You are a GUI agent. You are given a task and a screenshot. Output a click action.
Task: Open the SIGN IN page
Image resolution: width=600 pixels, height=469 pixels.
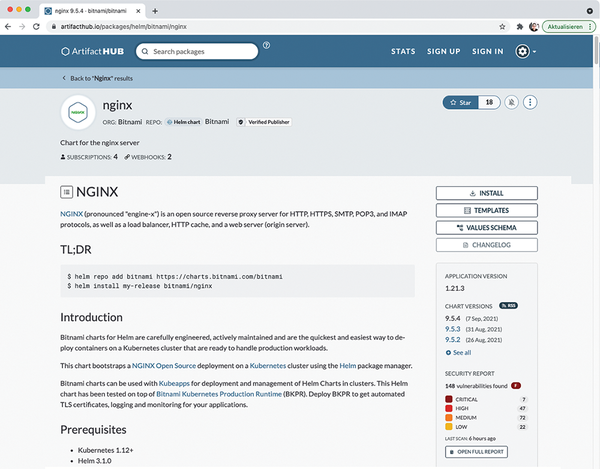click(x=488, y=51)
